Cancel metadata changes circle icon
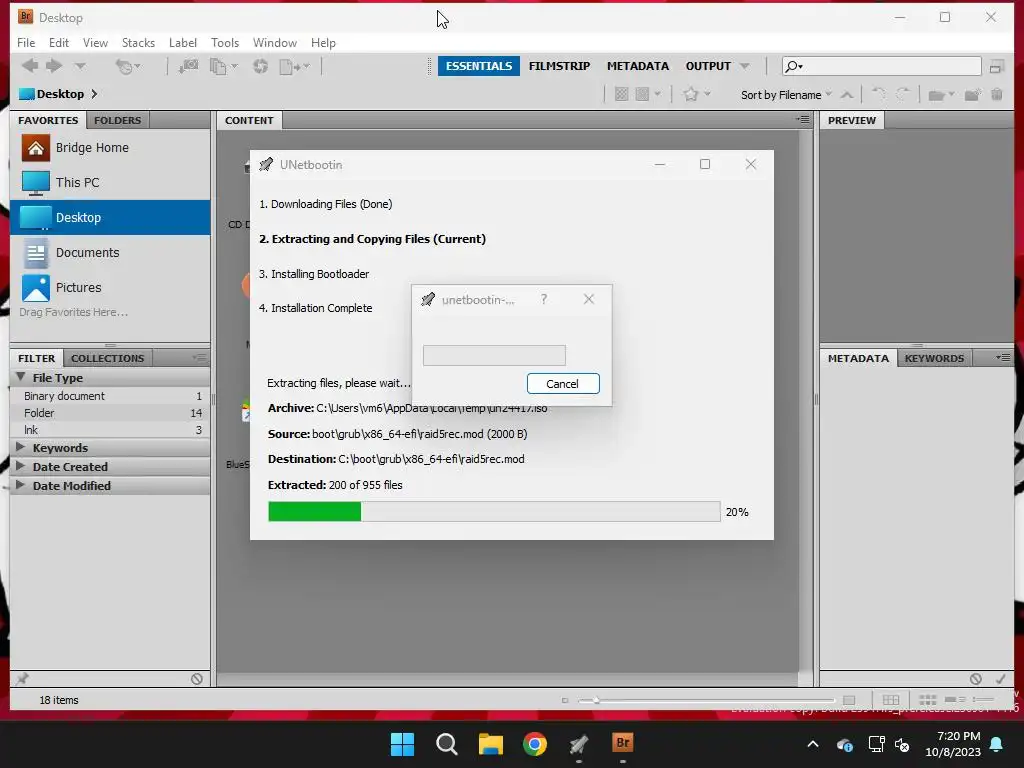 (x=976, y=679)
